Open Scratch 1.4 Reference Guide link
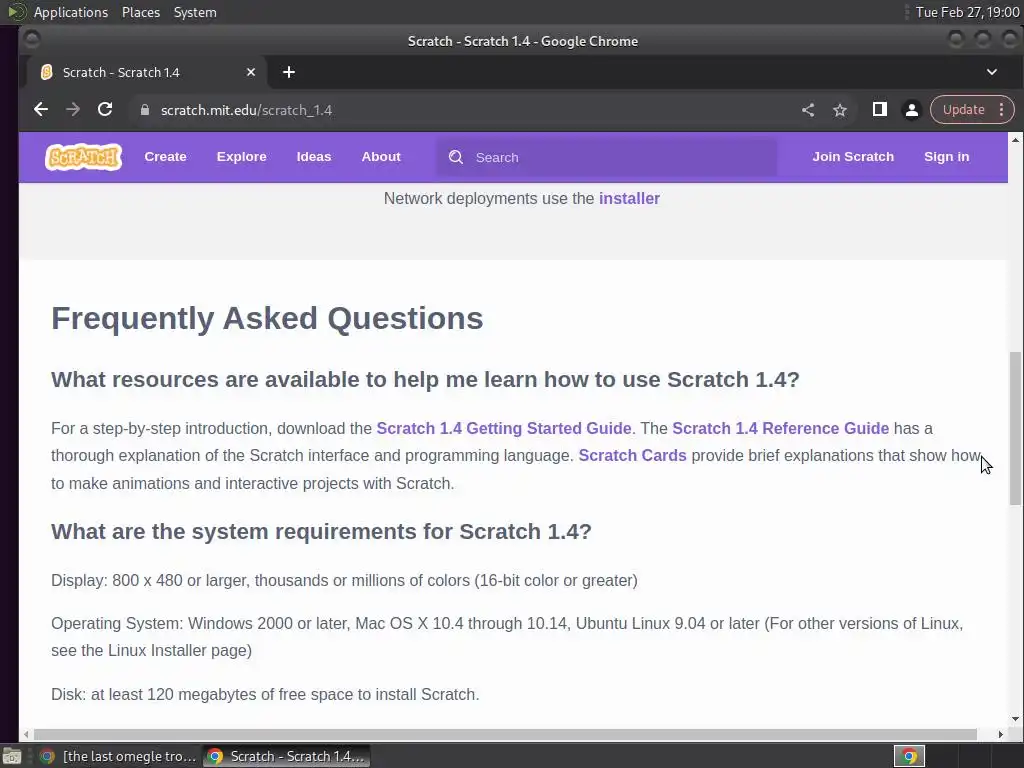 pos(780,428)
